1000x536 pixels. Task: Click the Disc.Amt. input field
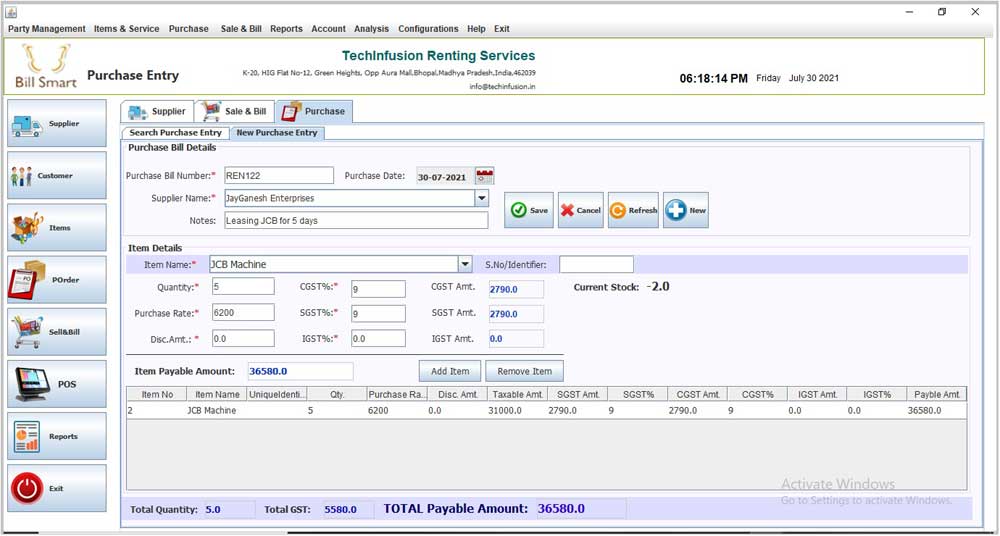click(243, 339)
